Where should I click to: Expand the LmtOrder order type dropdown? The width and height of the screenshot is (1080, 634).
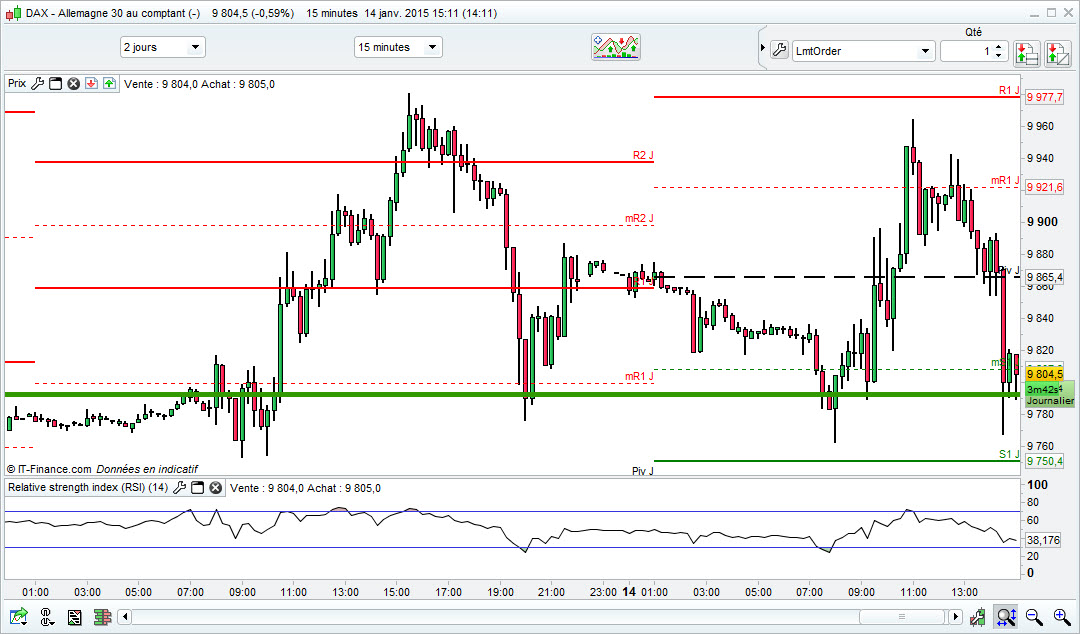coord(863,51)
